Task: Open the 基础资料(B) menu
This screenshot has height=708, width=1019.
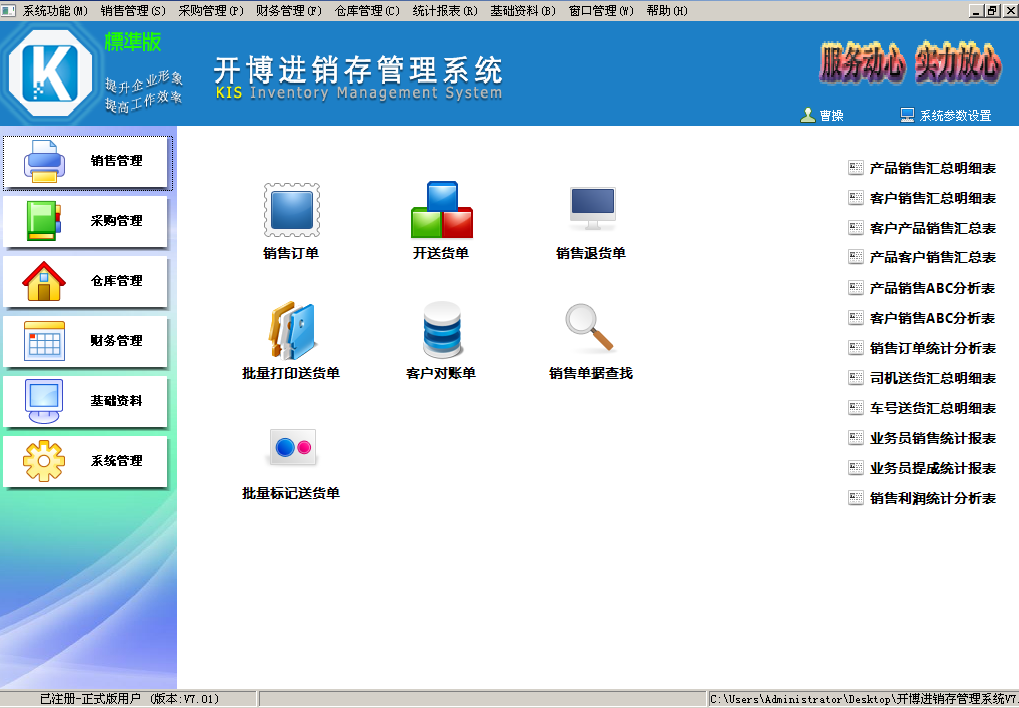Action: [523, 11]
